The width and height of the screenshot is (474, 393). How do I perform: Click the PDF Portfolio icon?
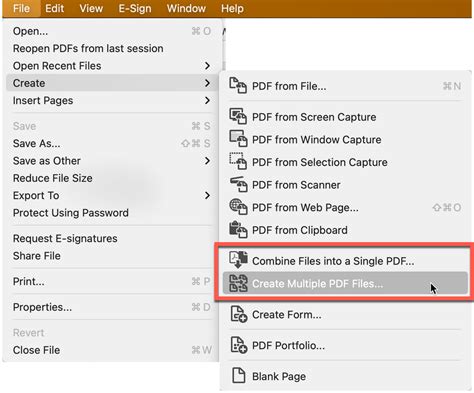pyautogui.click(x=239, y=345)
